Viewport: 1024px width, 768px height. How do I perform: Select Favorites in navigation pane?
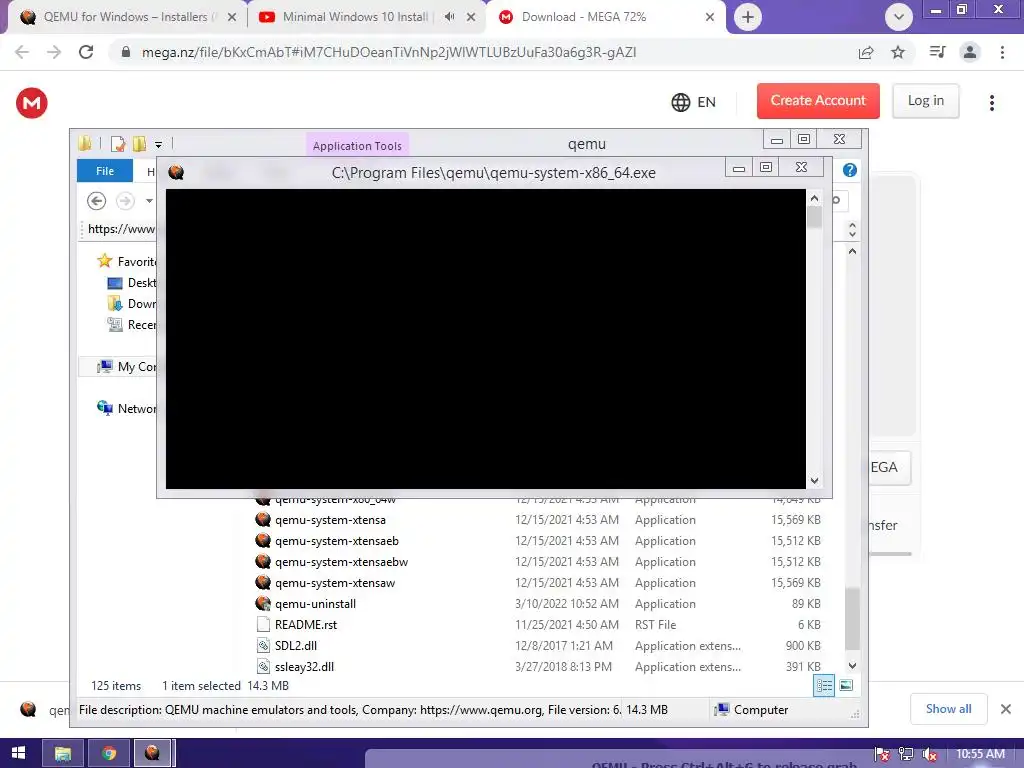(127, 261)
